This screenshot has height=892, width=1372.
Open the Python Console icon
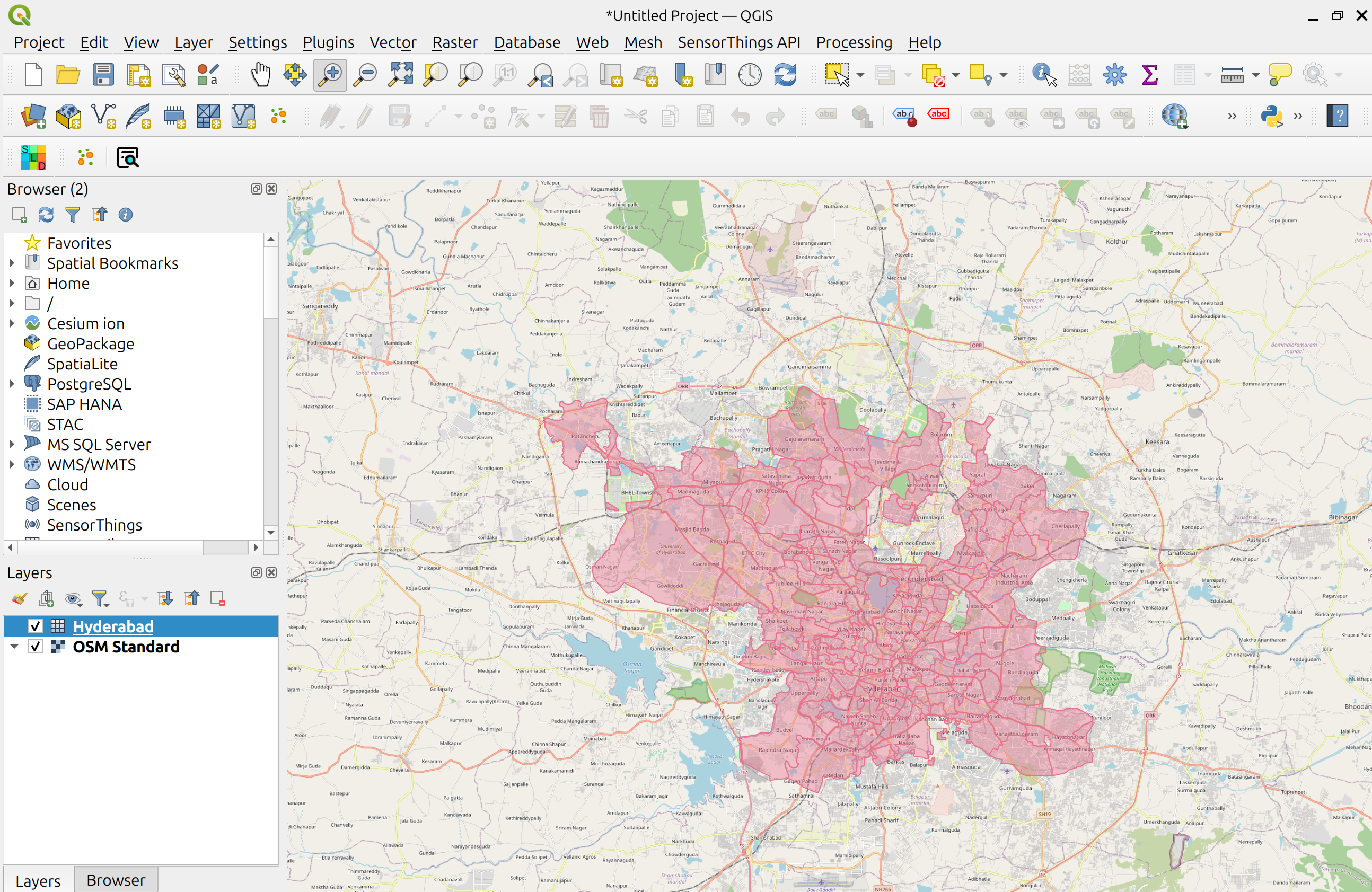1271,116
